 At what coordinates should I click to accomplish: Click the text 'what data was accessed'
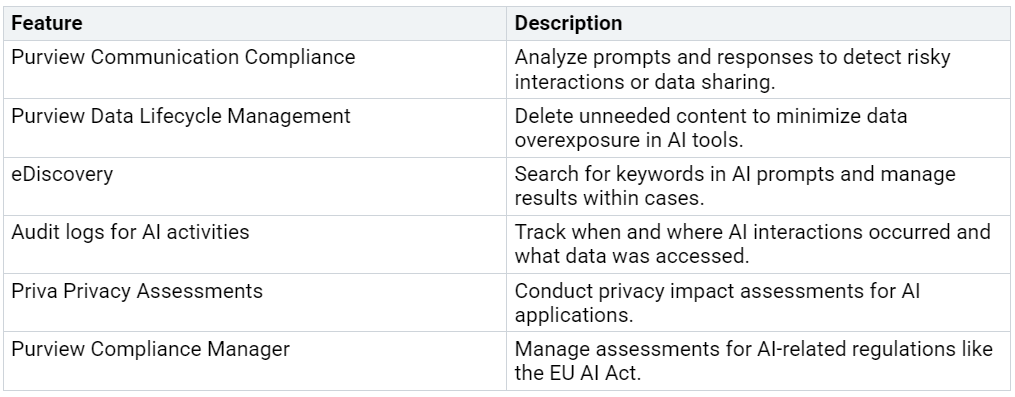tap(632, 256)
